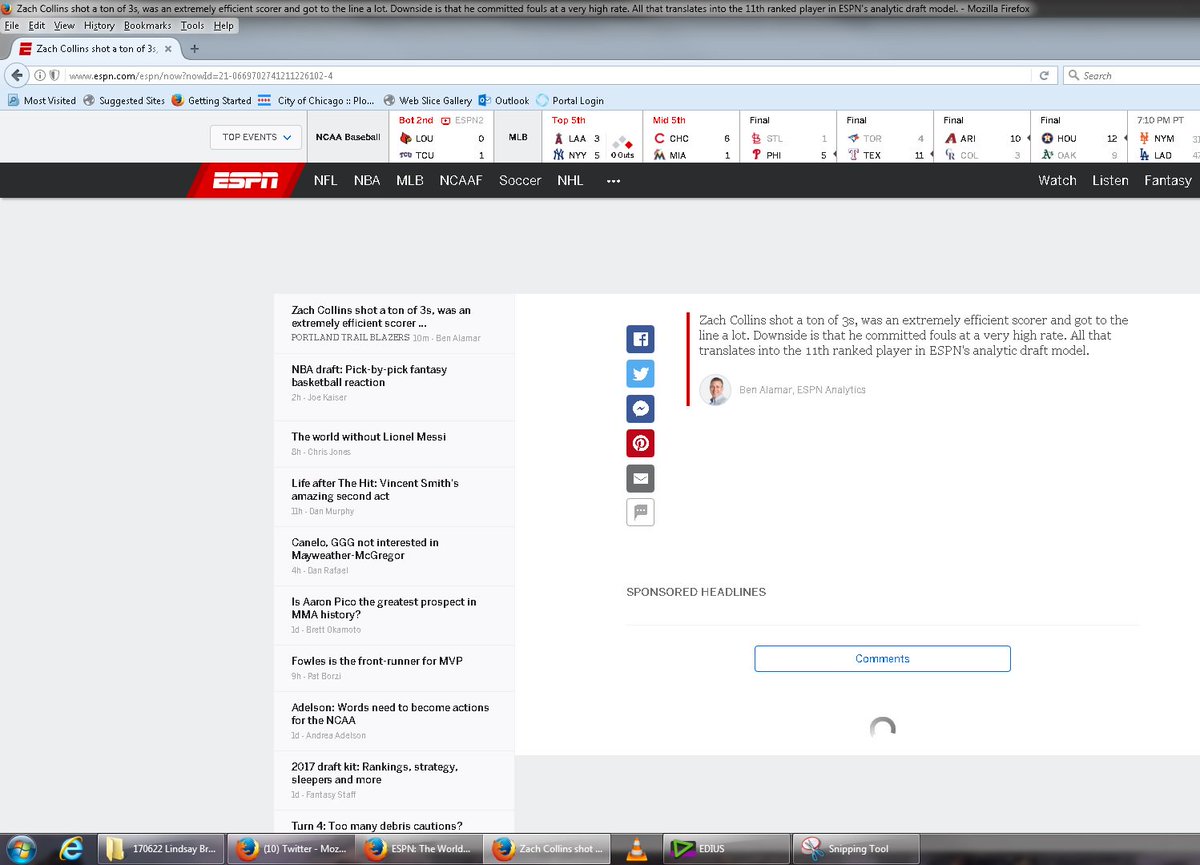
Task: Open Web Slice Gallery bookmark
Action: tap(426, 100)
